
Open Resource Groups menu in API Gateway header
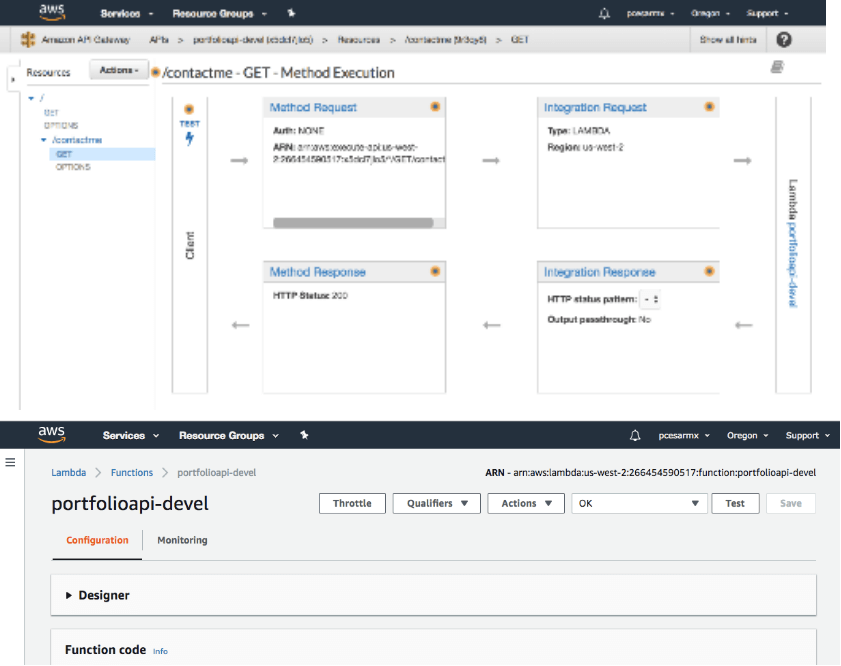coord(219,13)
